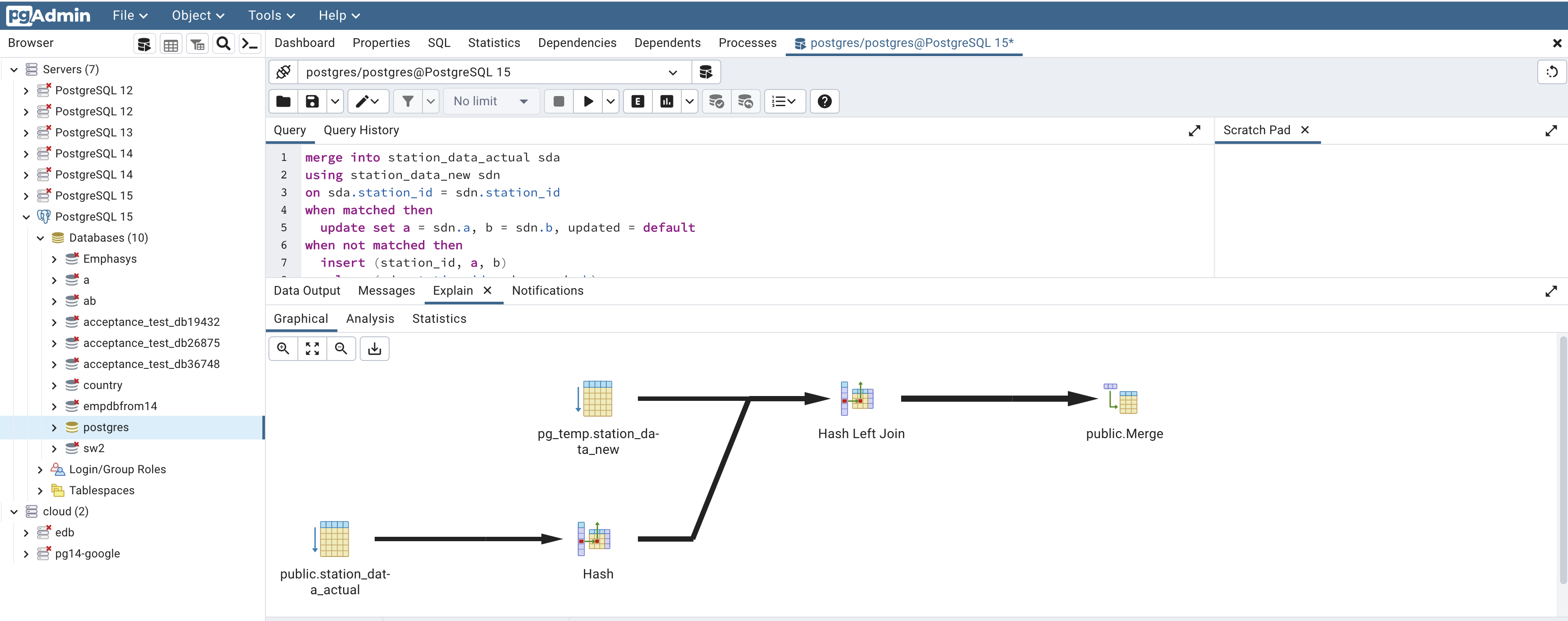Open the Query Tool from the browser toolbar
This screenshot has height=621, width=1568.
[x=144, y=43]
